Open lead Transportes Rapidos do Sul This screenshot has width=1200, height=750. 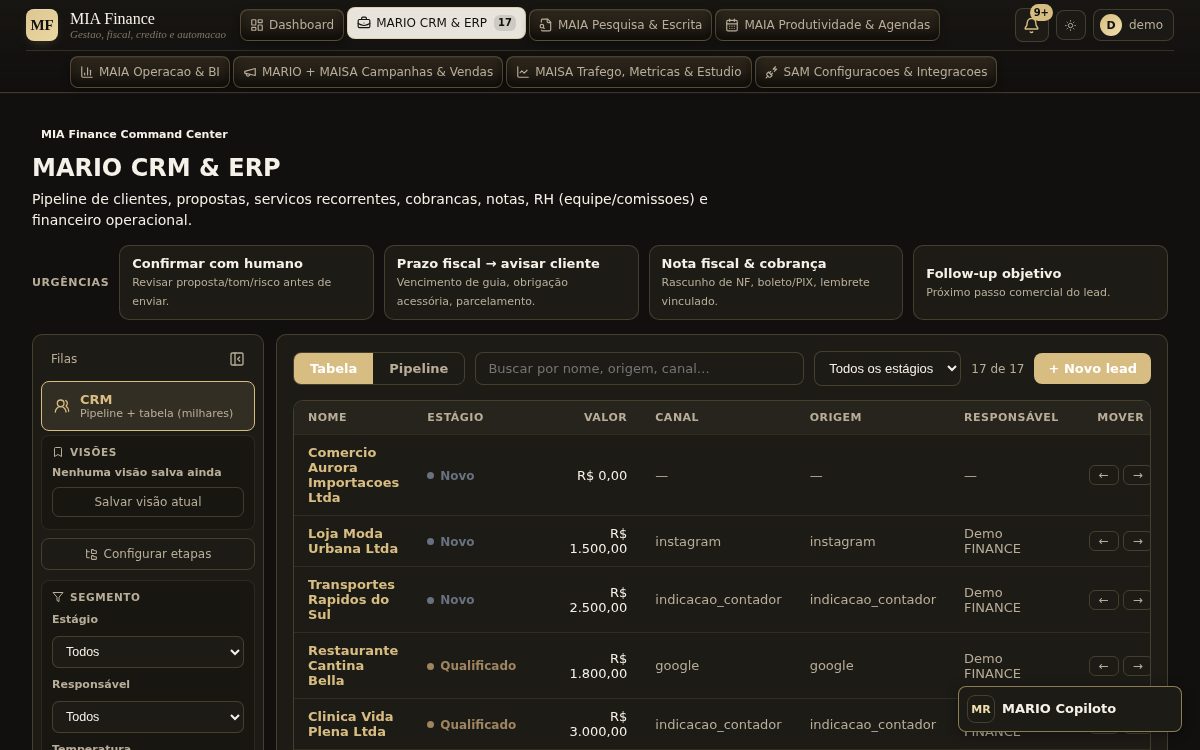(351, 600)
